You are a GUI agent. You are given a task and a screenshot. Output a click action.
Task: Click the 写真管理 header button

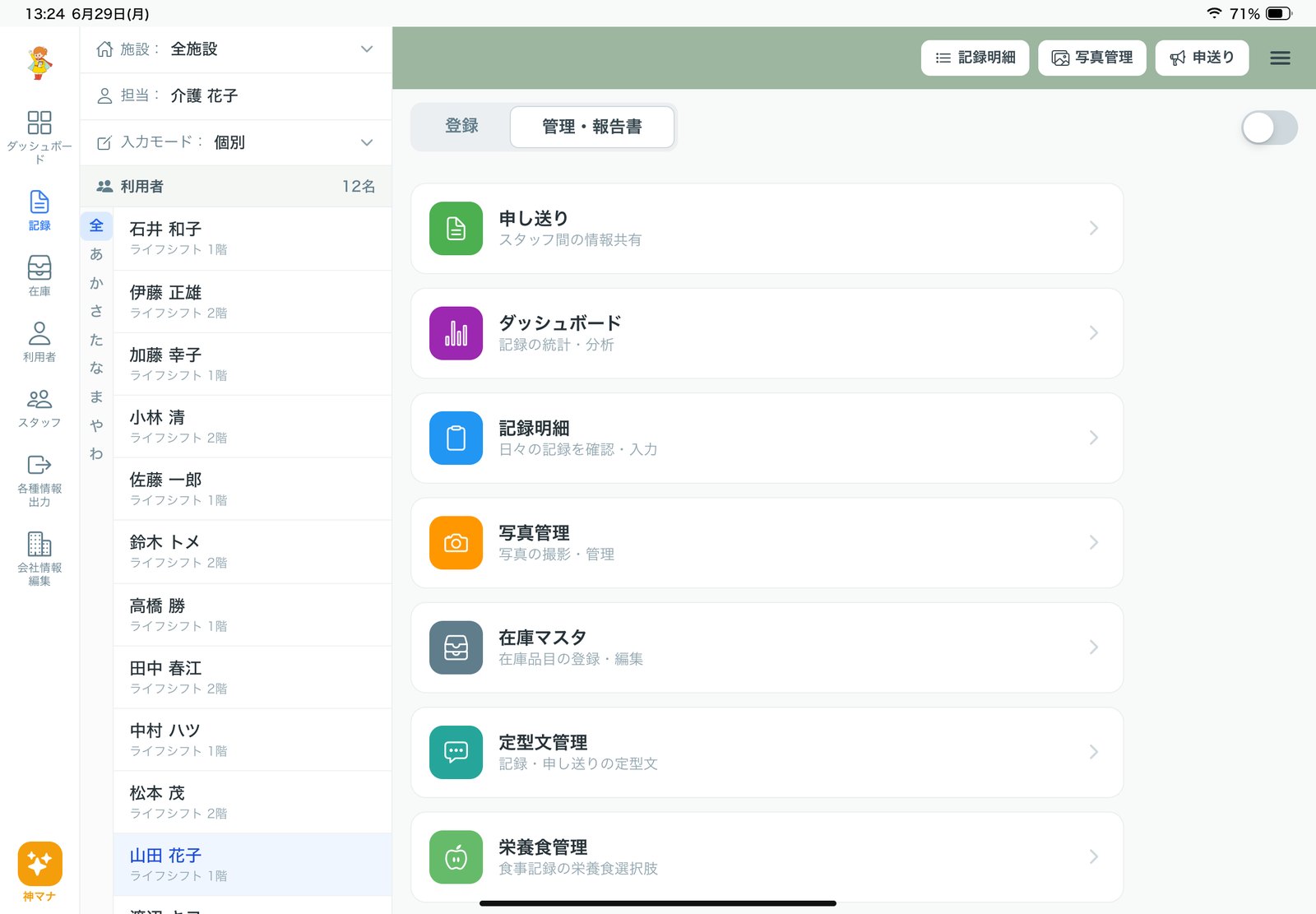click(1092, 58)
